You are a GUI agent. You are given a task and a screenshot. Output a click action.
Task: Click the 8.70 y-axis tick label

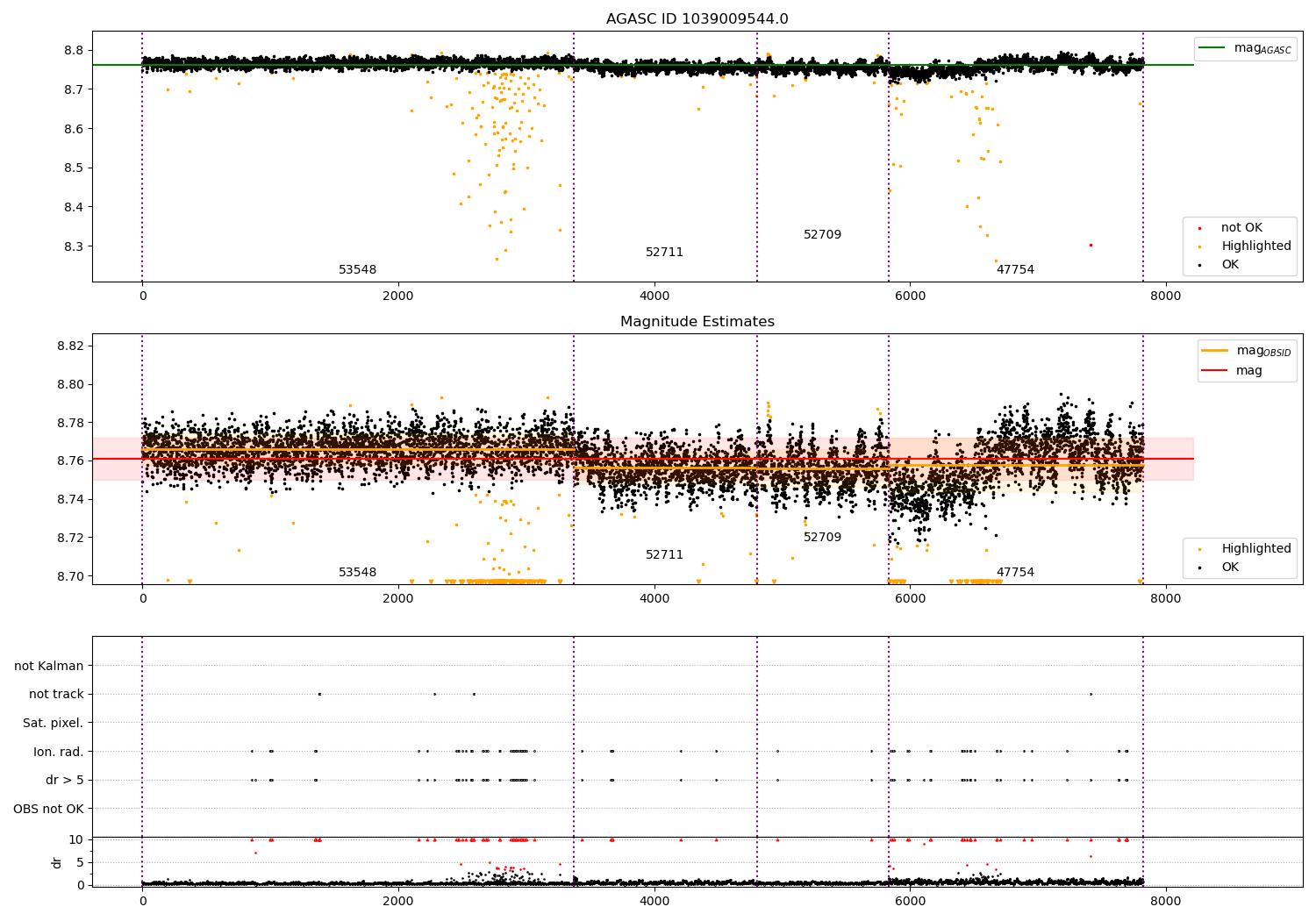69,576
